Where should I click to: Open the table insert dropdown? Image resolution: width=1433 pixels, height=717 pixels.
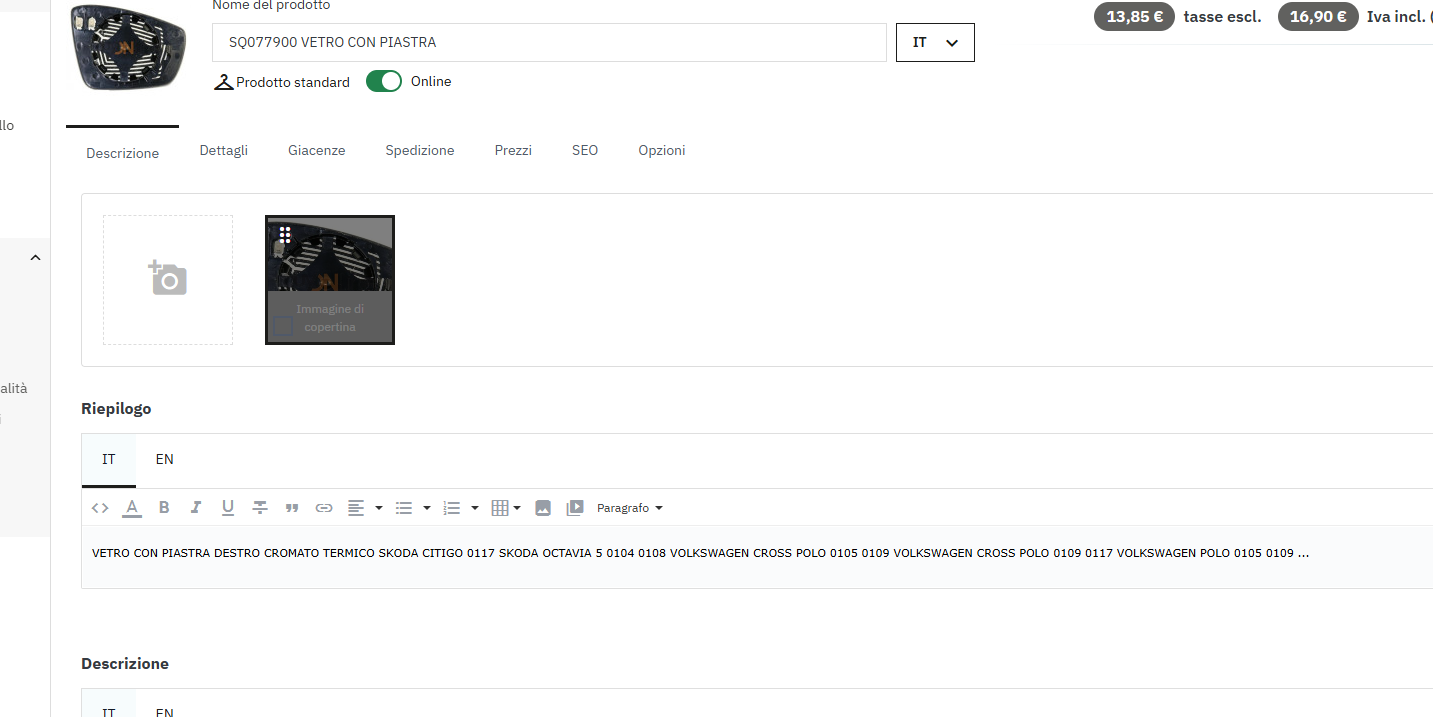coord(507,508)
